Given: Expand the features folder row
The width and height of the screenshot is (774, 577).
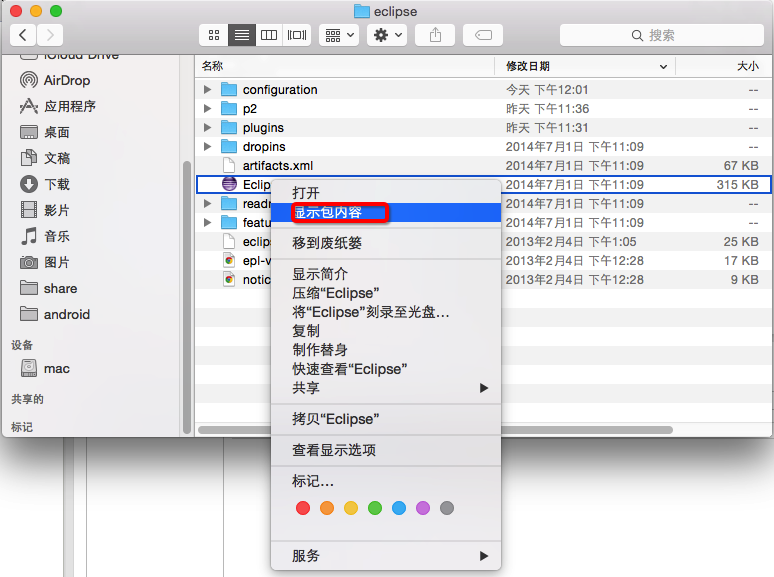Looking at the screenshot, I should tap(207, 223).
